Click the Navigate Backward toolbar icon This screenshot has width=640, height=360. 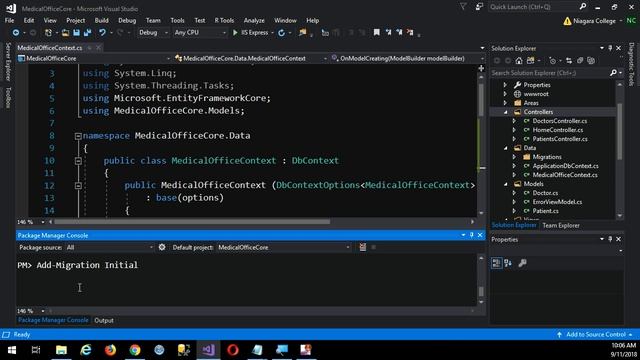[x=16, y=33]
